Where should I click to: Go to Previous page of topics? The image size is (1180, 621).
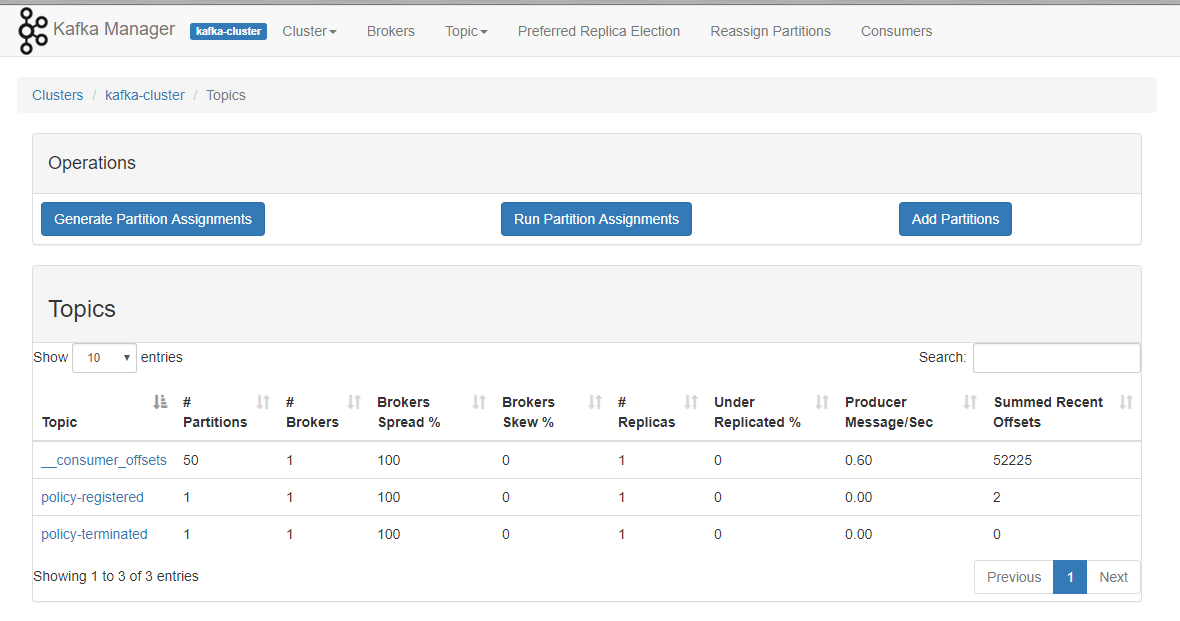pyautogui.click(x=1014, y=577)
